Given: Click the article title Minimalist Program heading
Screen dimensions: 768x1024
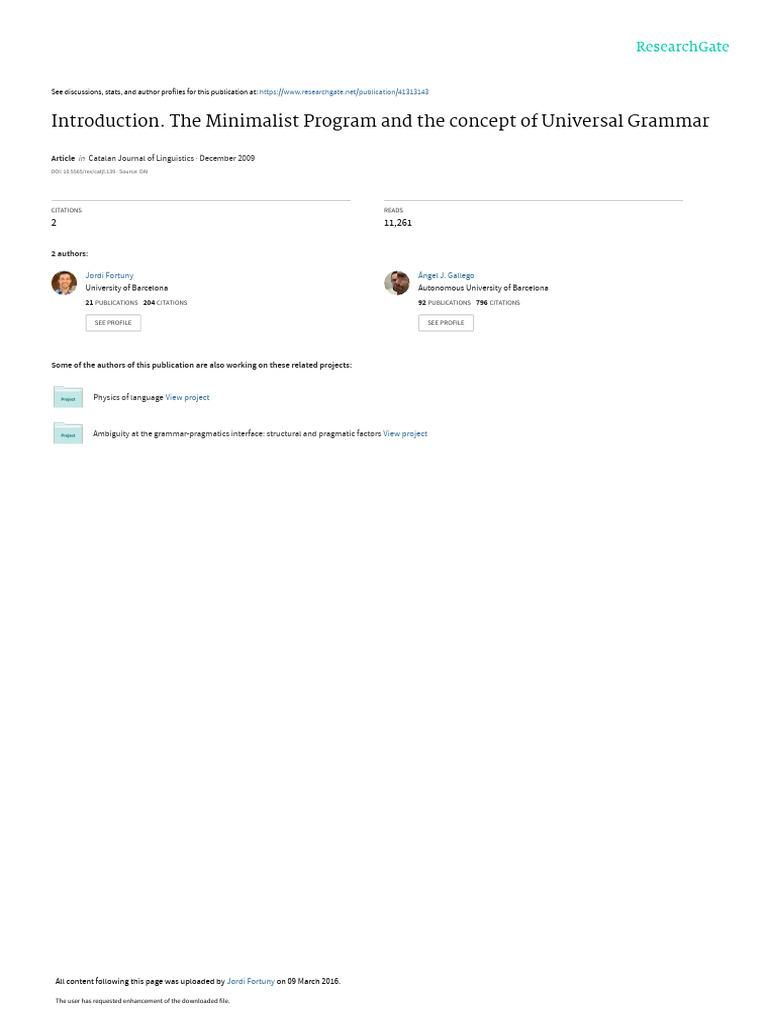Looking at the screenshot, I should [380, 121].
